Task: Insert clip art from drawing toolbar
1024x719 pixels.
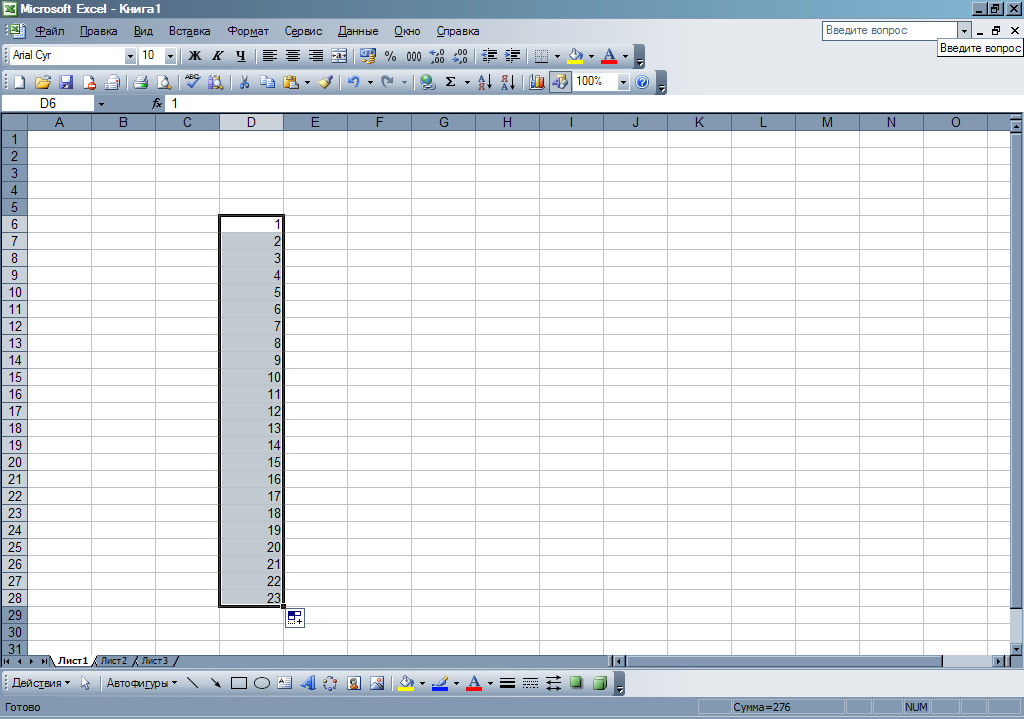Action: [354, 683]
